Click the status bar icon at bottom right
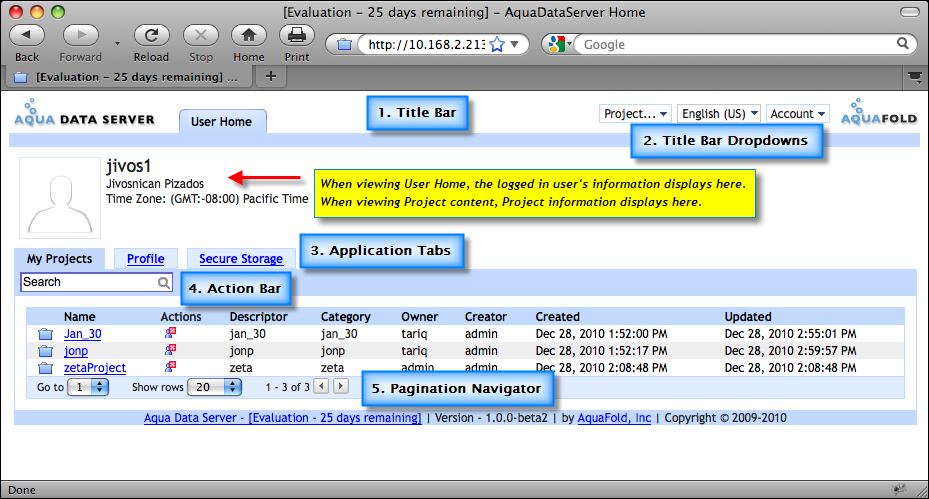Screen dimensions: 929x499 pyautogui.click(x=899, y=489)
